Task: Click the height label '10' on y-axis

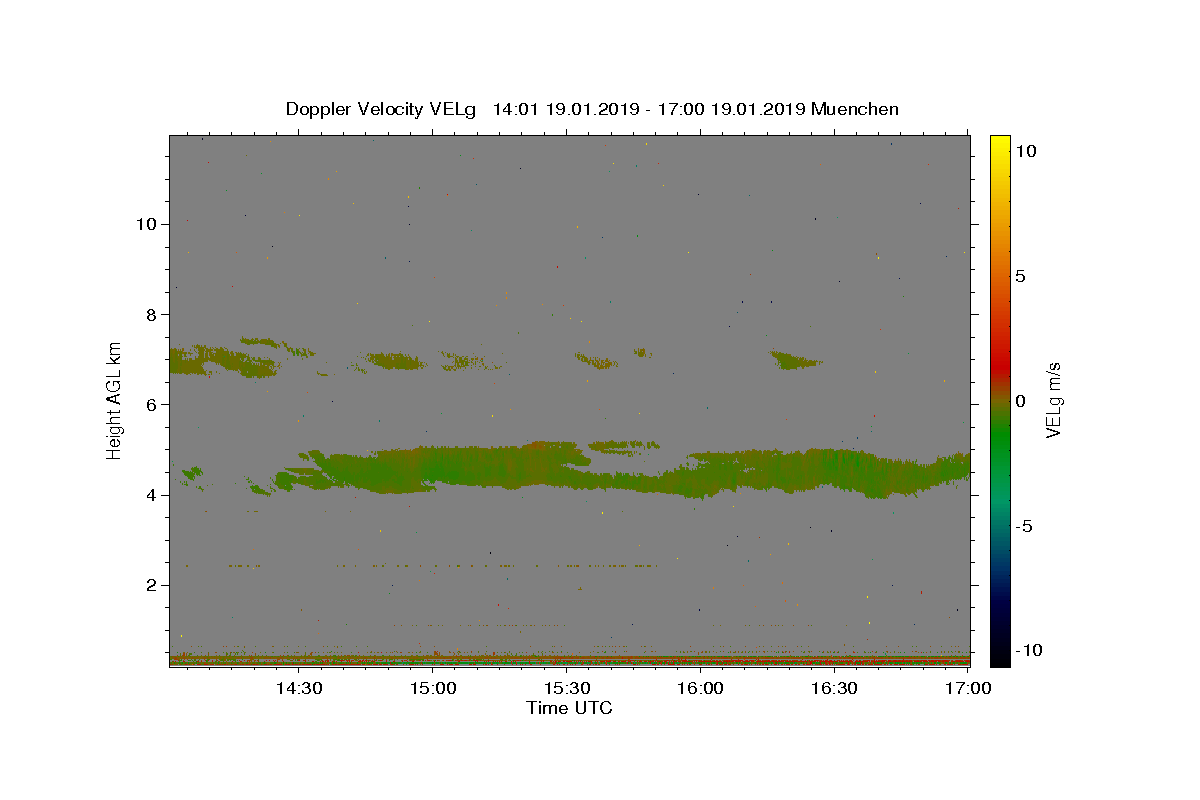Action: (146, 224)
